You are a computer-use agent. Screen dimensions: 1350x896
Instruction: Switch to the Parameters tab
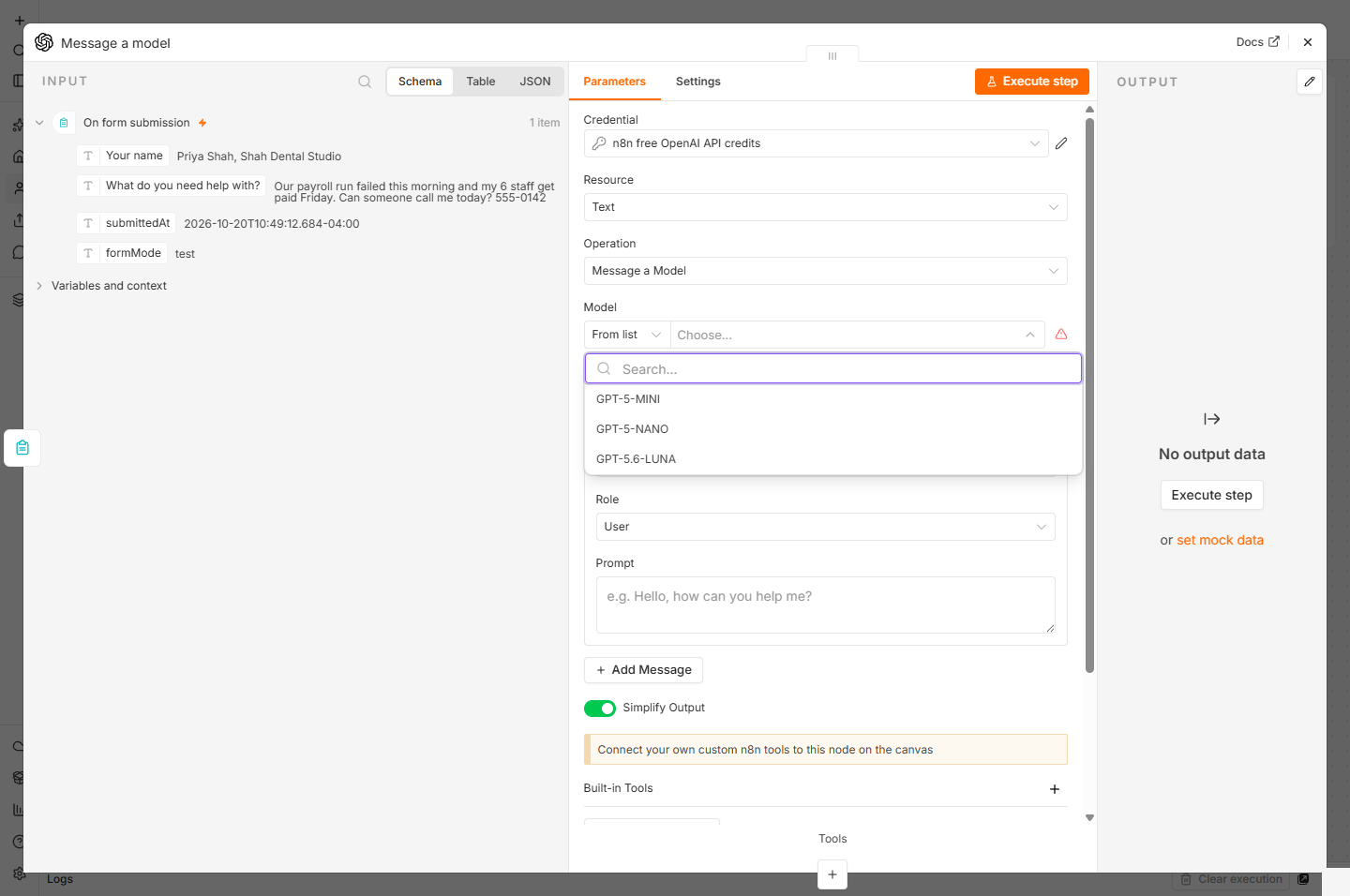(x=614, y=82)
